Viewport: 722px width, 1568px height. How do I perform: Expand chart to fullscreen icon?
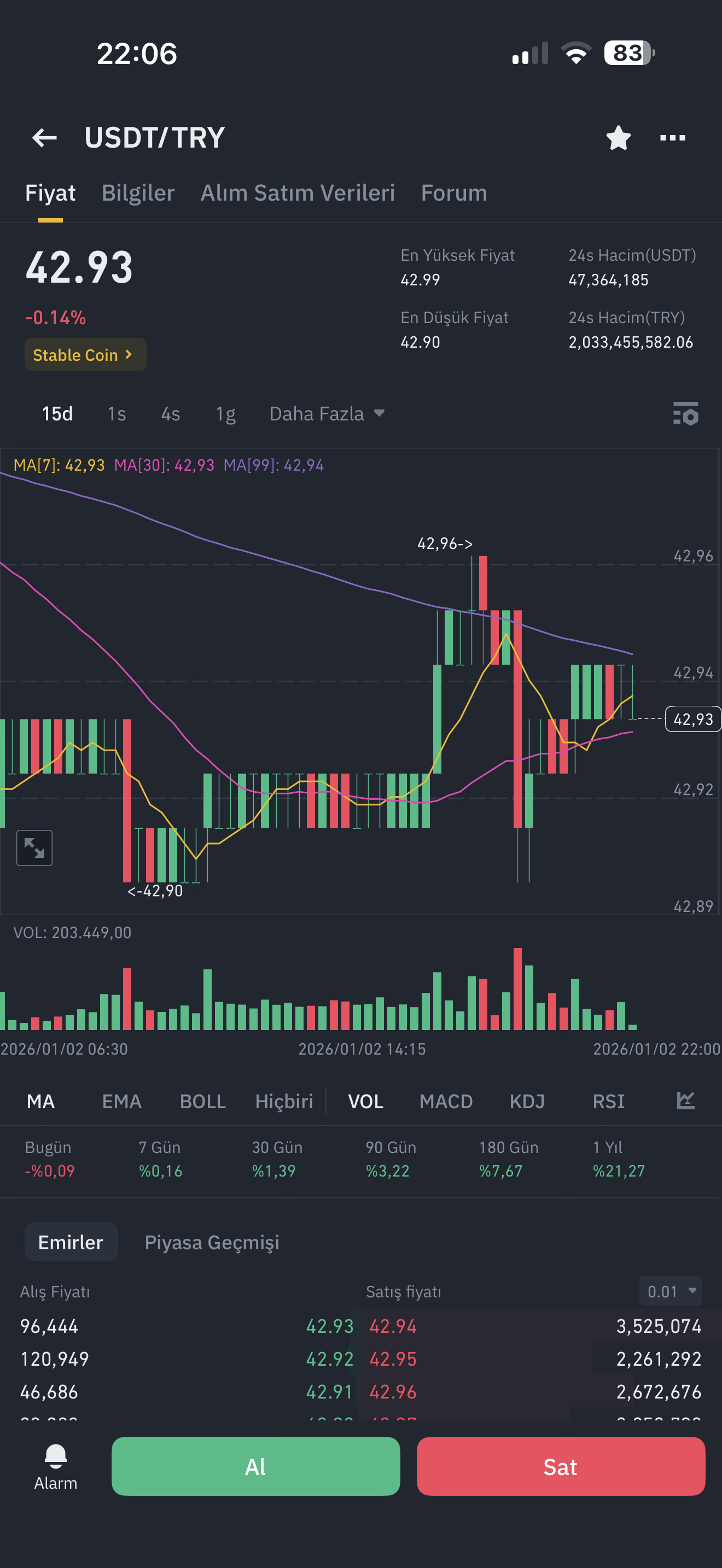34,847
